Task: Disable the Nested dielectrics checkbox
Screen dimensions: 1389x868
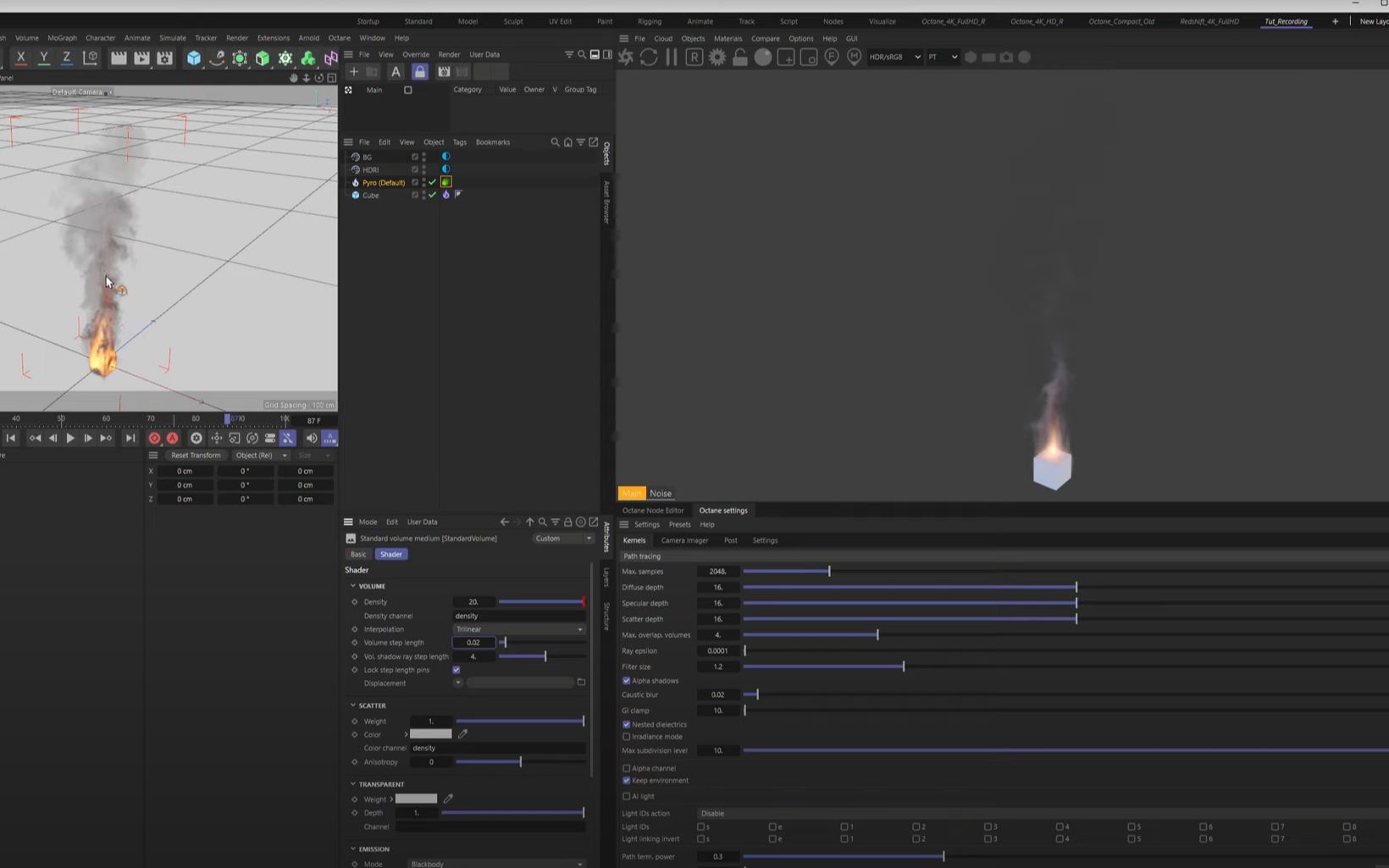Action: 627,724
